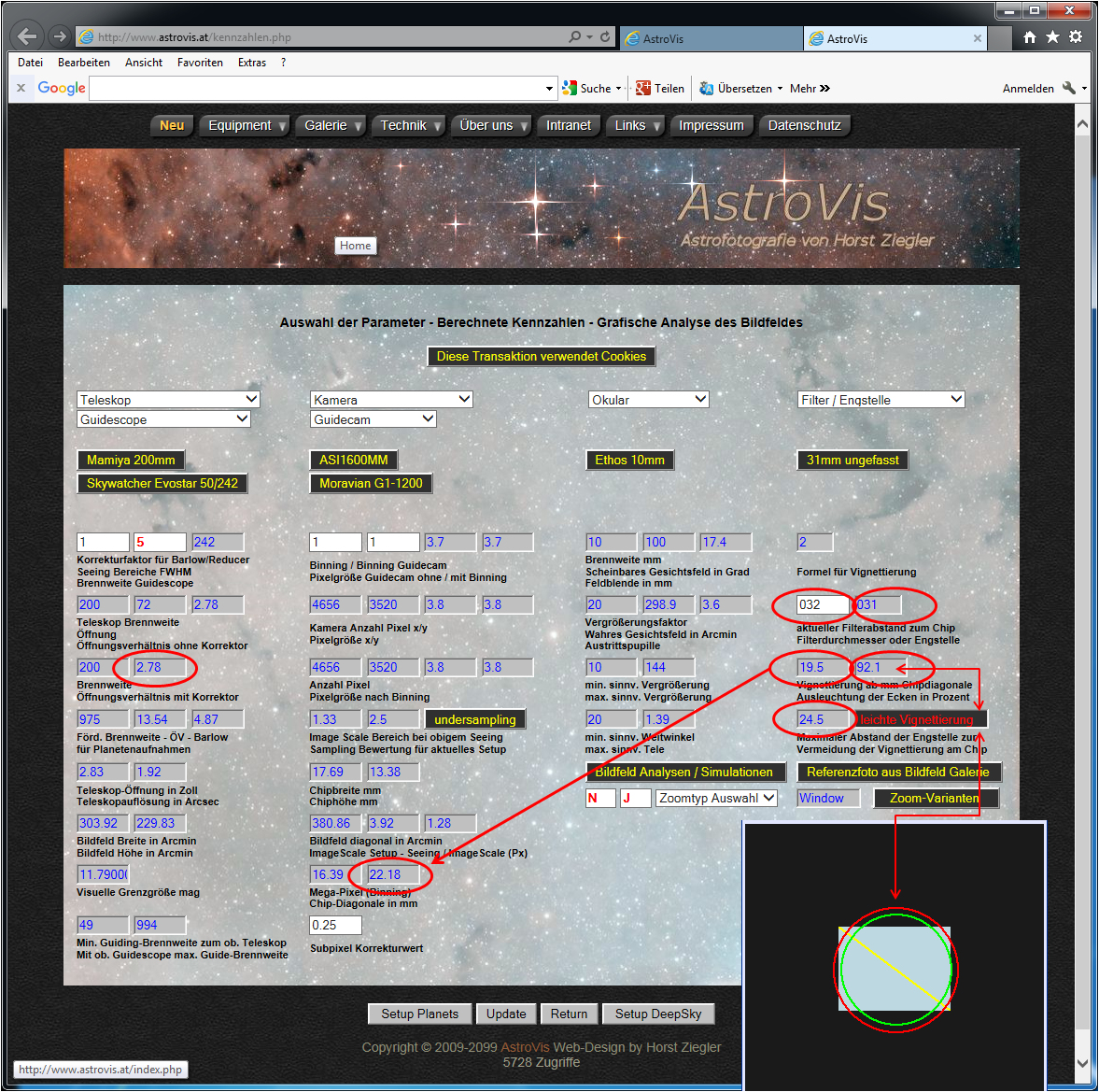Screen dimensions: 1099x1092
Task: Click Diese Transaktion verwendet Cookies button
Action: click(542, 356)
